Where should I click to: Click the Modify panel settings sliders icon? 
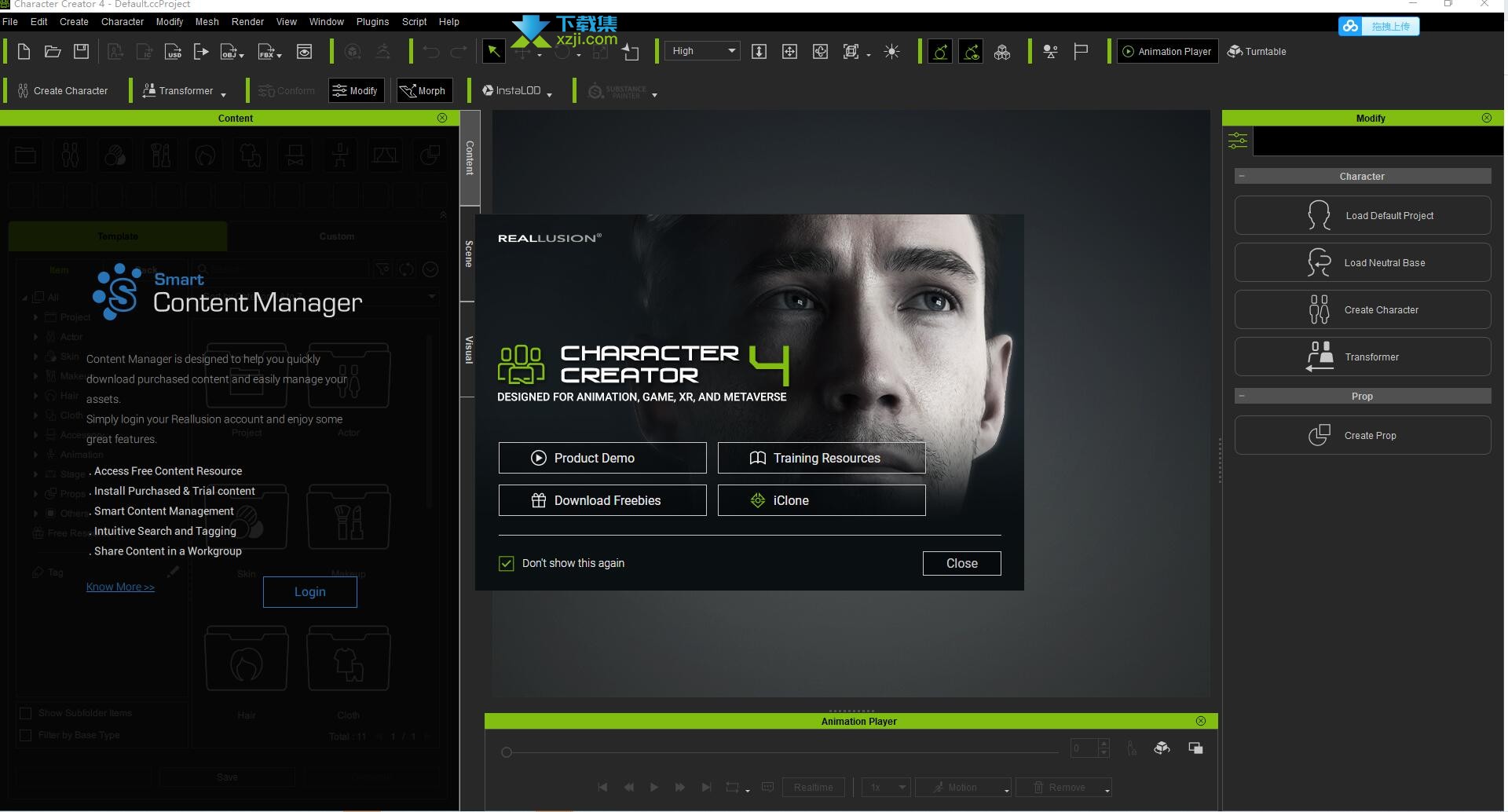coord(1238,141)
